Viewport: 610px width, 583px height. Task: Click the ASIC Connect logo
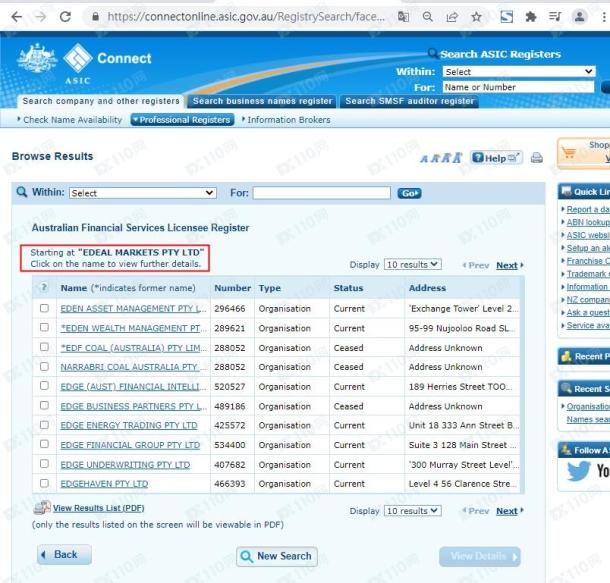click(x=84, y=63)
